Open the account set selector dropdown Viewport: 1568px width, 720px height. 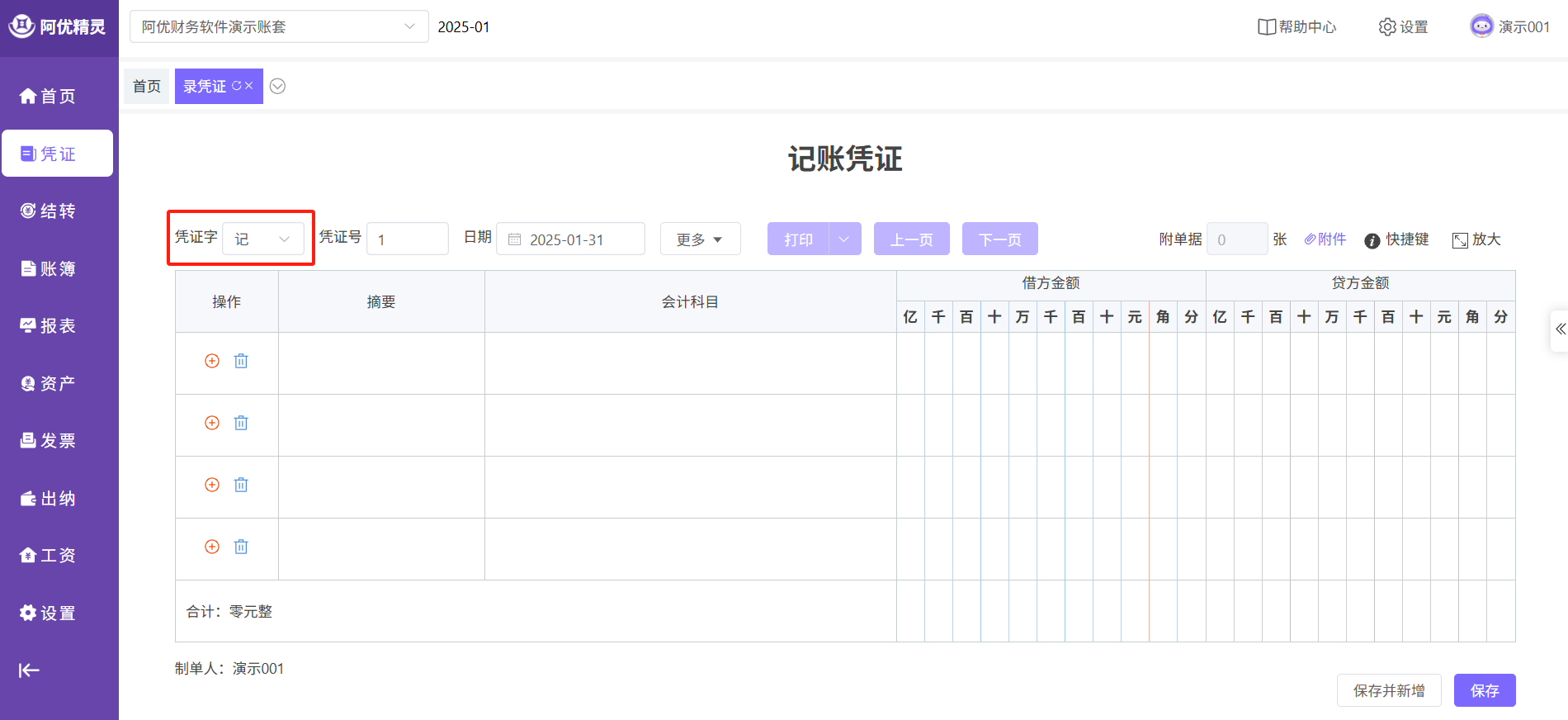pos(279,27)
